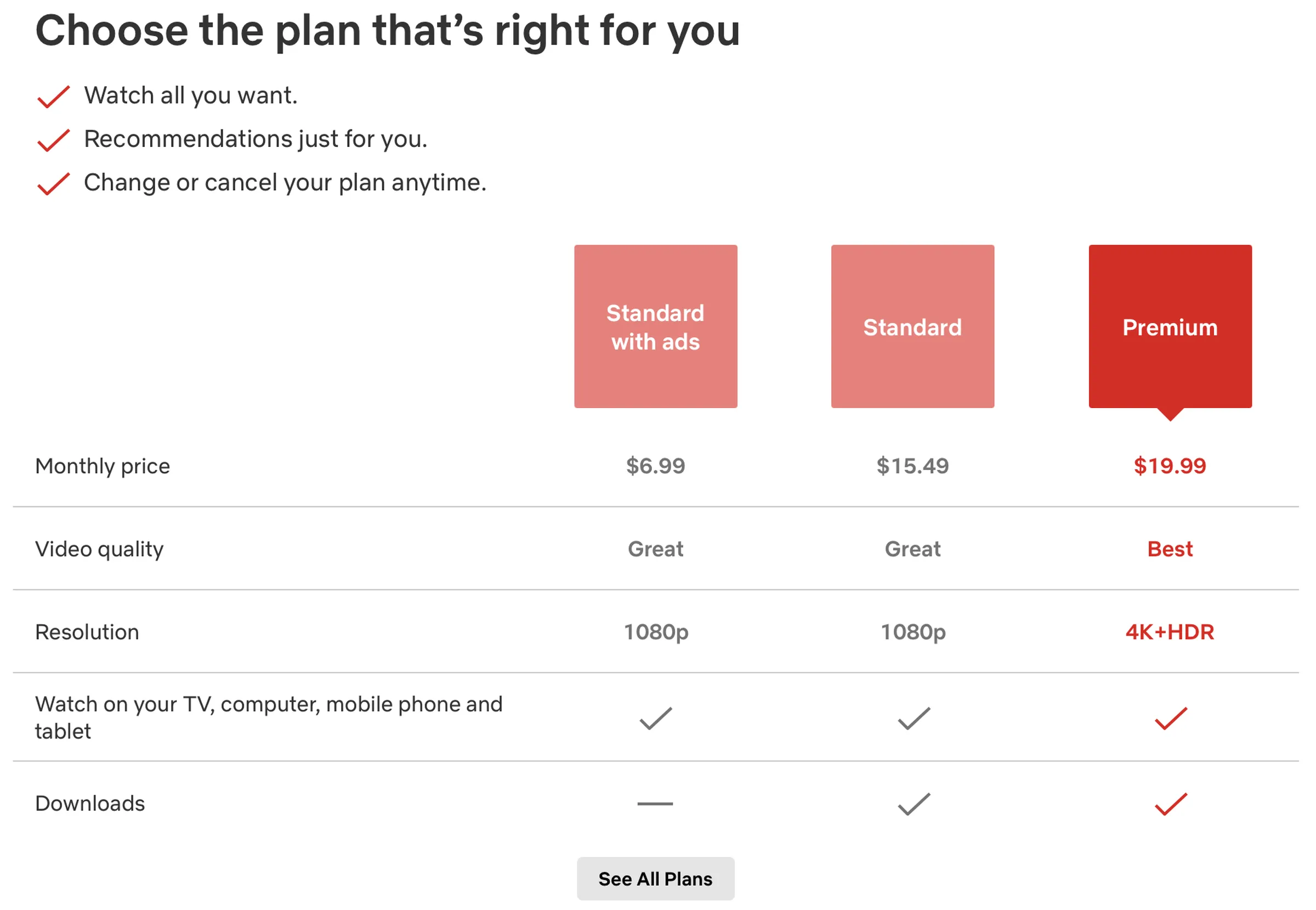Image resolution: width=1316 pixels, height=910 pixels.
Task: Select the Premium plan tile
Action: pos(1170,326)
